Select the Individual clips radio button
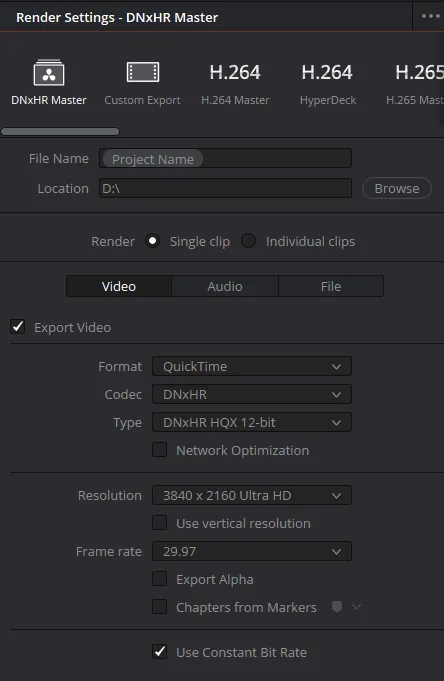Image resolution: width=444 pixels, height=681 pixels. point(249,241)
